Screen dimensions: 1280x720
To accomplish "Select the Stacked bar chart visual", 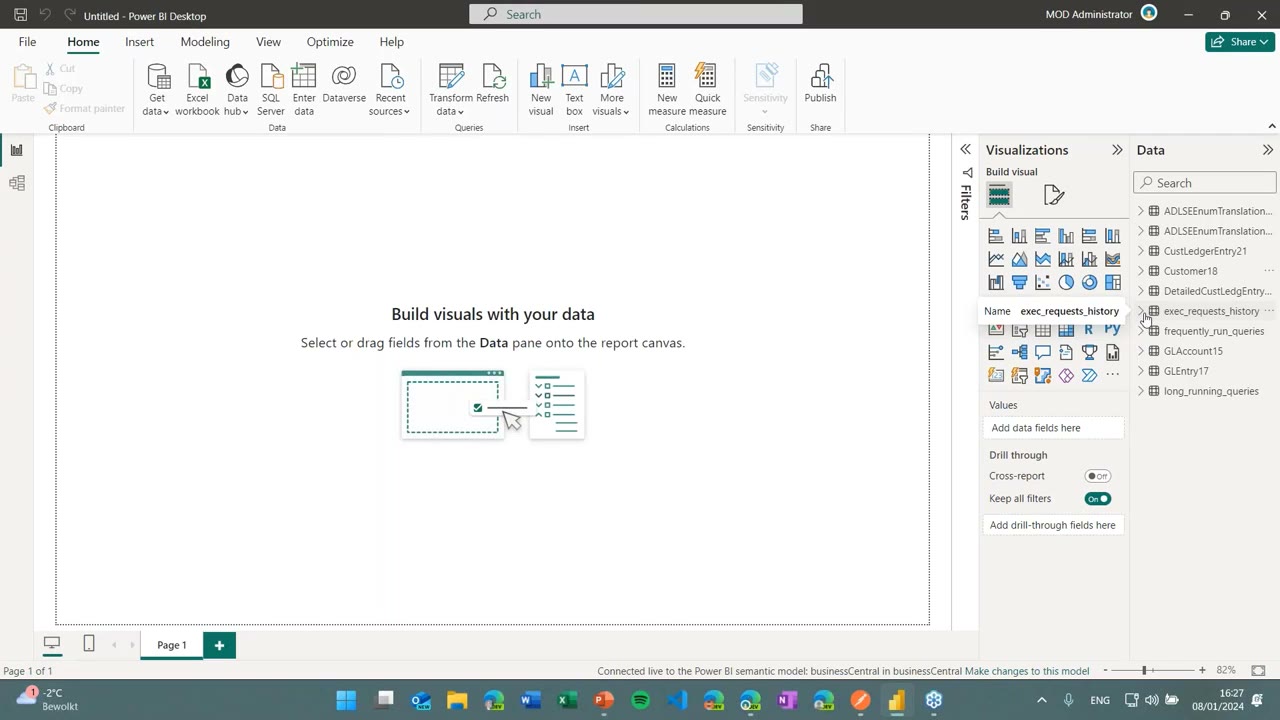I will (996, 236).
